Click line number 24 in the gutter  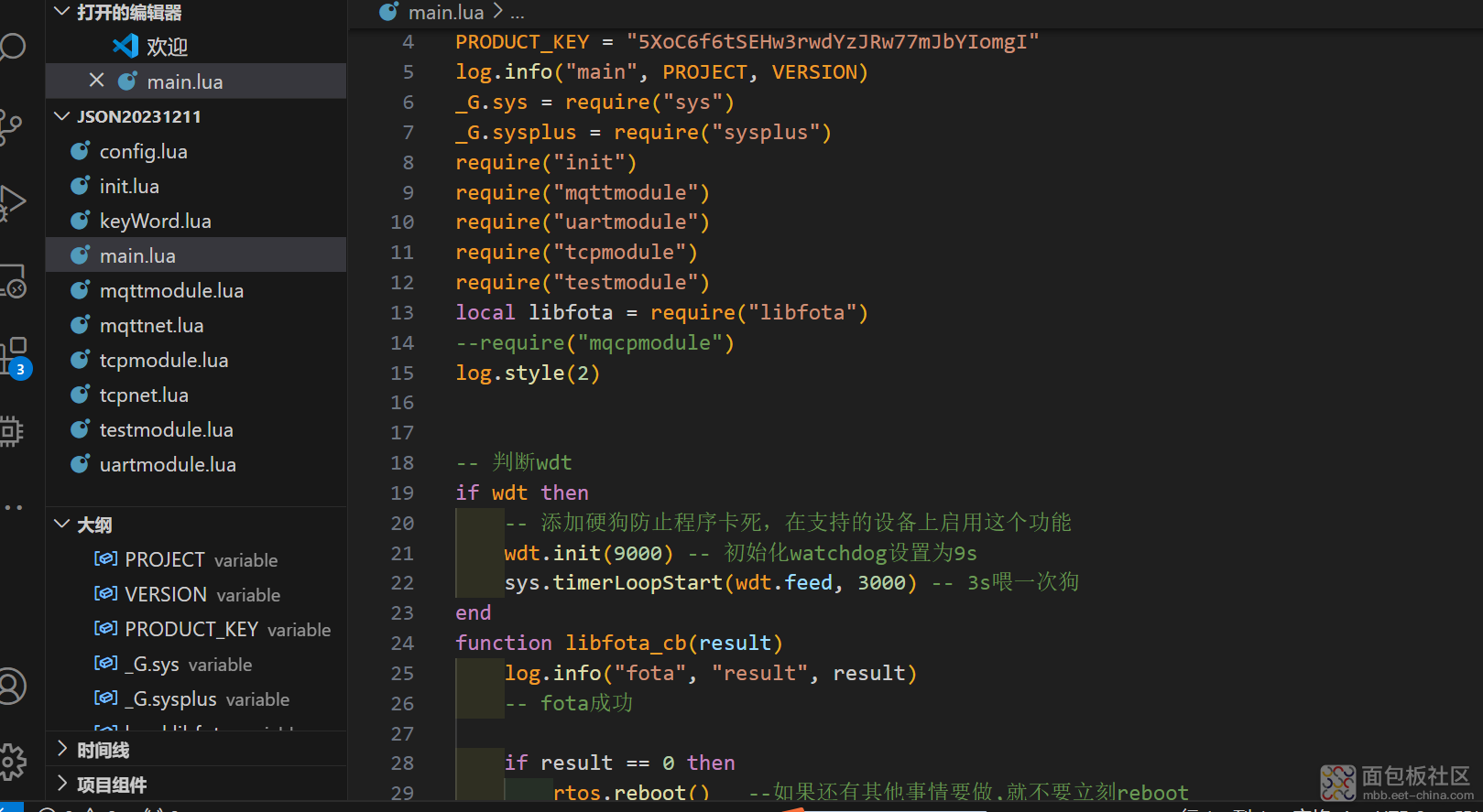point(402,643)
